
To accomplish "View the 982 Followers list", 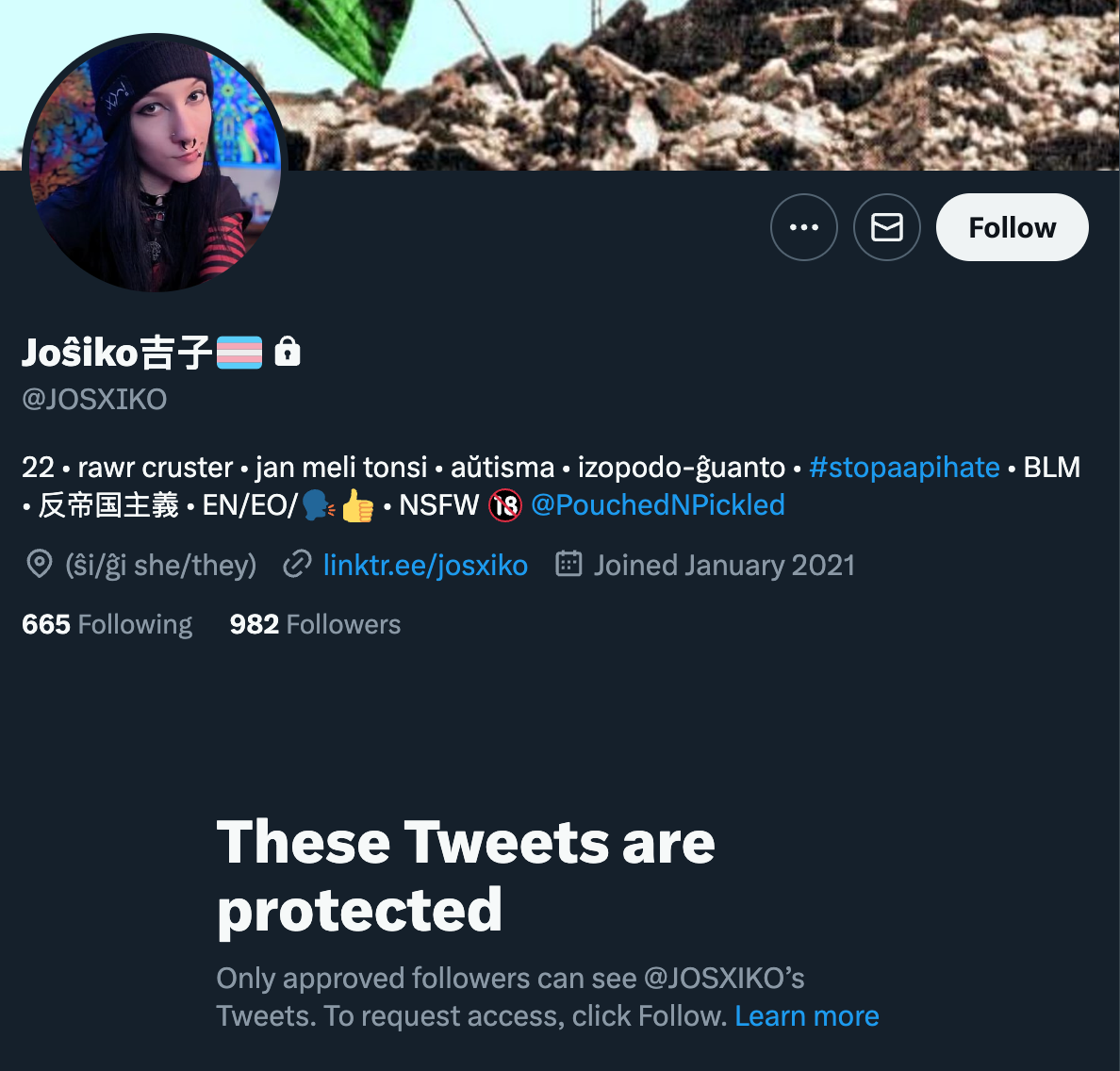I will coord(315,624).
